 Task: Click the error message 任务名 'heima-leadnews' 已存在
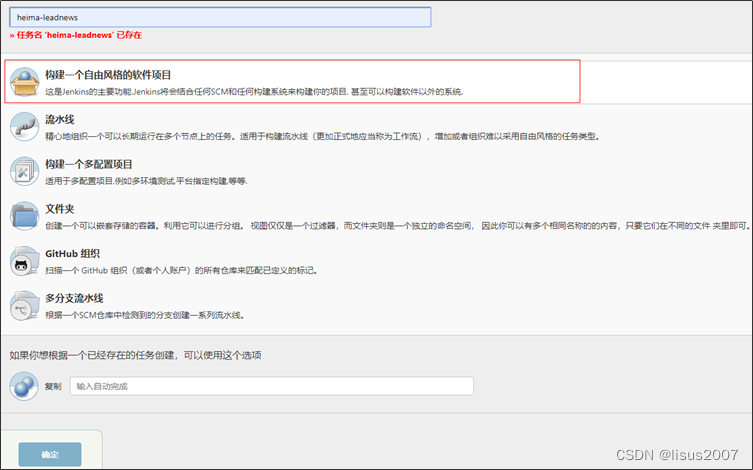click(75, 35)
